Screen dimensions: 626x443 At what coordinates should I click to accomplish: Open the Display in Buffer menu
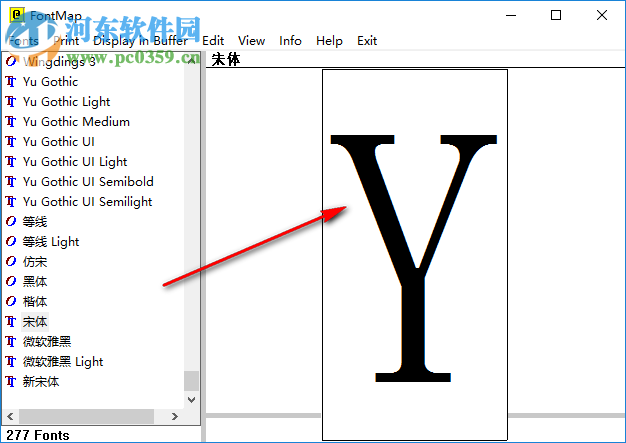point(140,41)
